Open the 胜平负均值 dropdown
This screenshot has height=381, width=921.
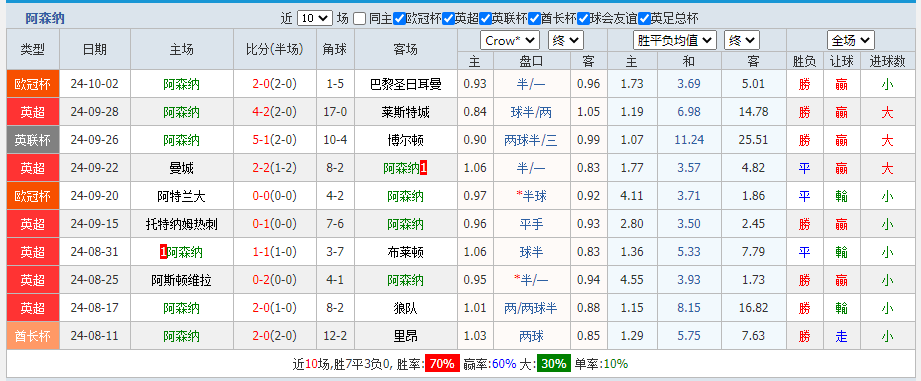click(675, 41)
